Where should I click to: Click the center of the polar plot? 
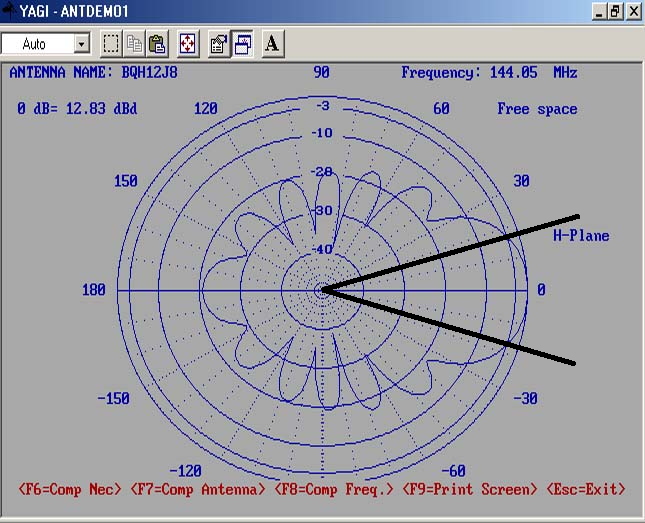click(322, 291)
